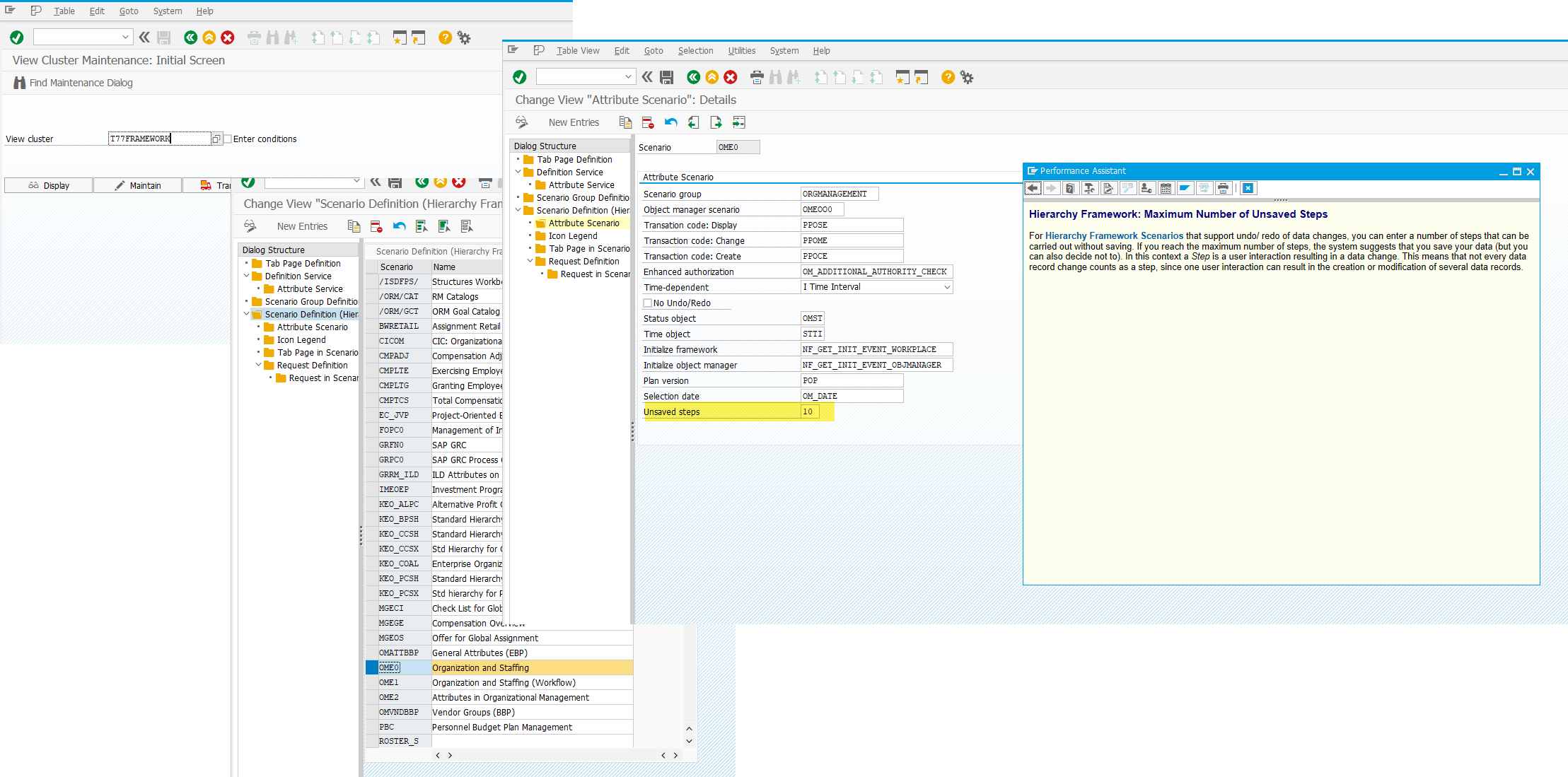Image resolution: width=1568 pixels, height=777 pixels.
Task: Open Time-dependent dropdown list
Action: (947, 287)
